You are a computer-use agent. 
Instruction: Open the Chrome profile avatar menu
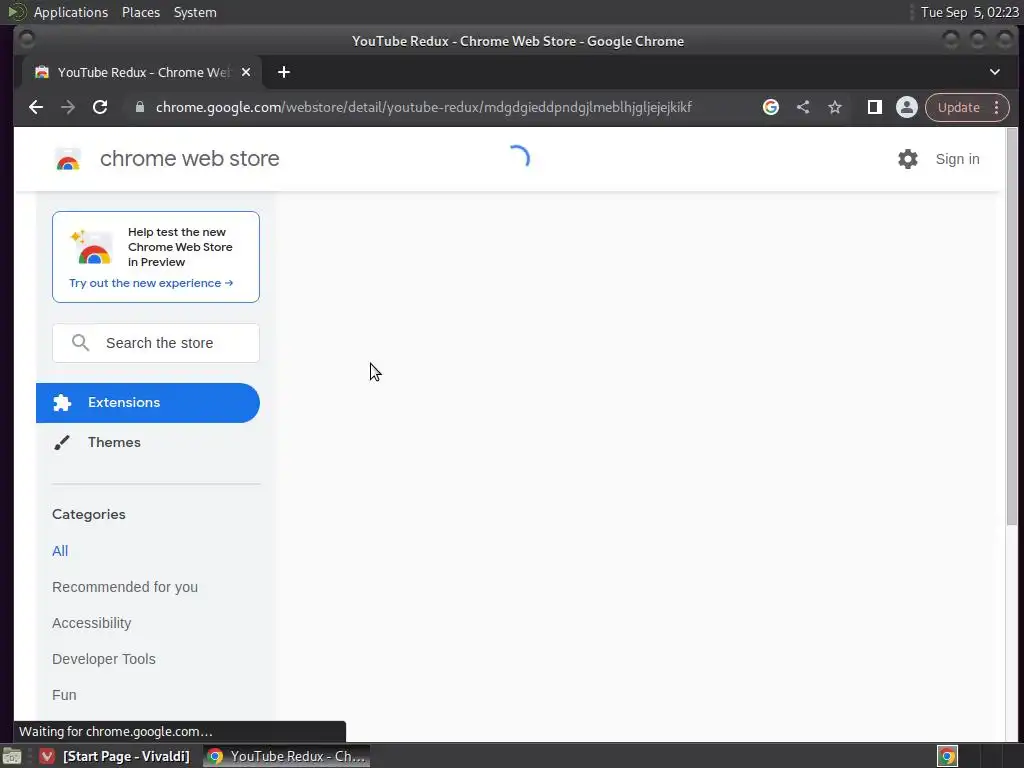tap(906, 107)
